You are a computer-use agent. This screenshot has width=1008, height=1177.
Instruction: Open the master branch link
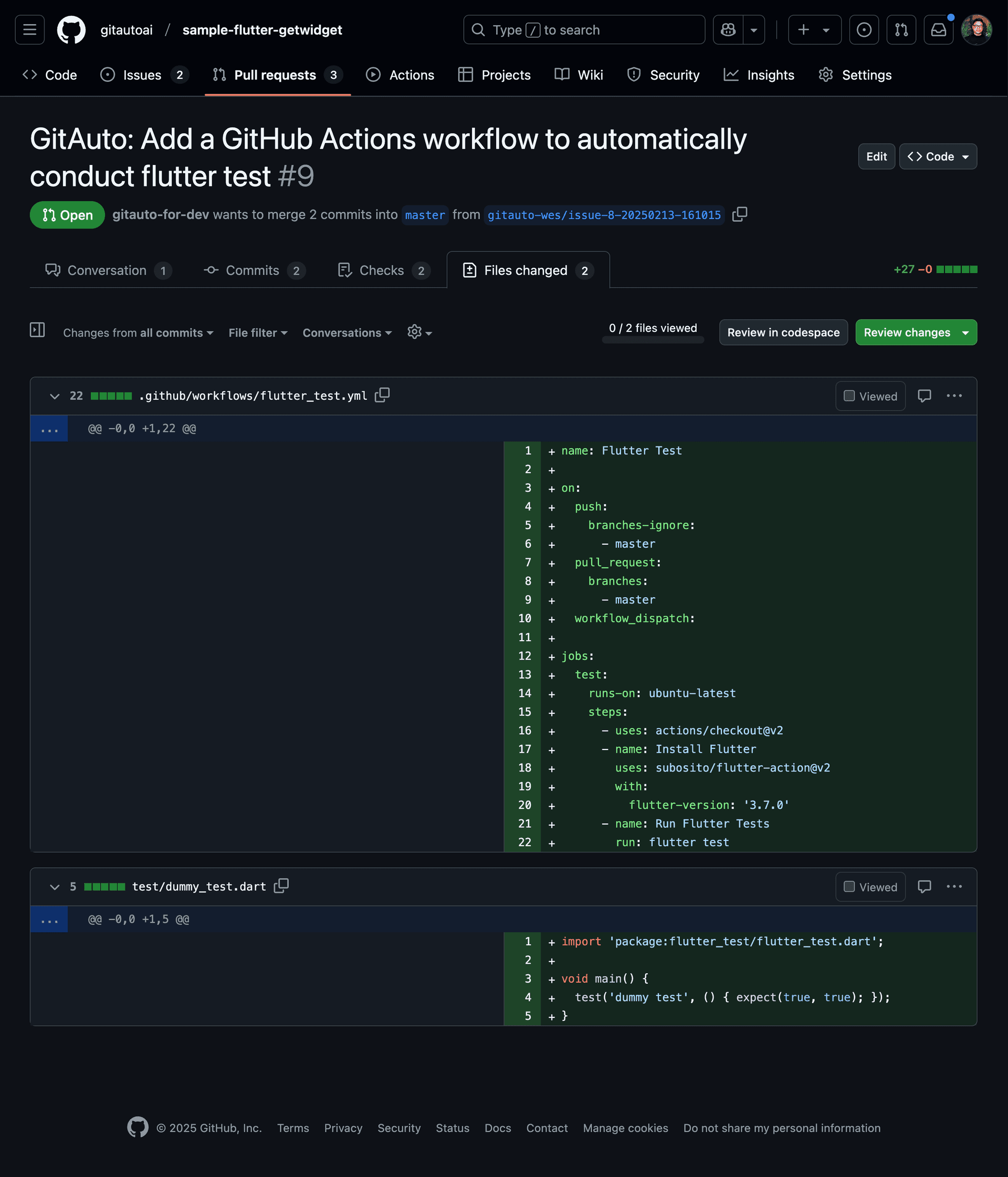tap(425, 215)
